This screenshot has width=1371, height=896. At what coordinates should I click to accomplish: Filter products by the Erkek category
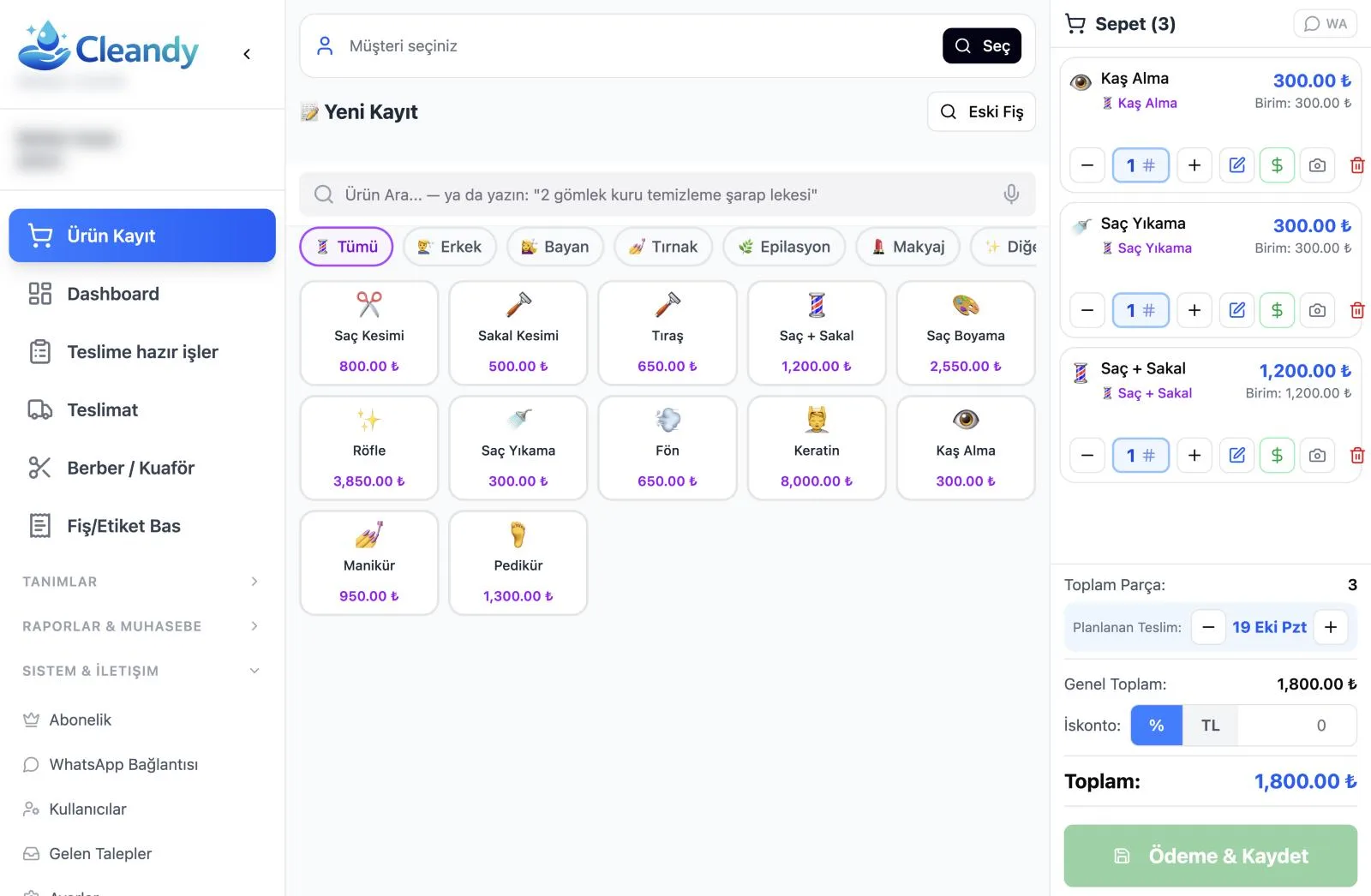(450, 247)
